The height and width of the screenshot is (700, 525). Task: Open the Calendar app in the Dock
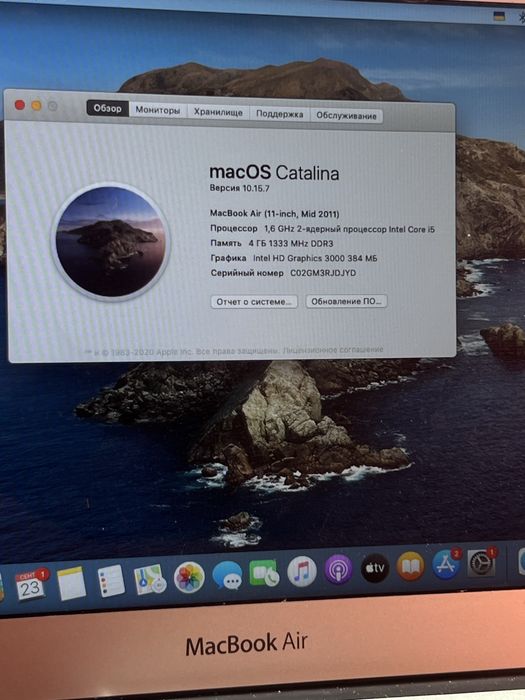point(30,586)
